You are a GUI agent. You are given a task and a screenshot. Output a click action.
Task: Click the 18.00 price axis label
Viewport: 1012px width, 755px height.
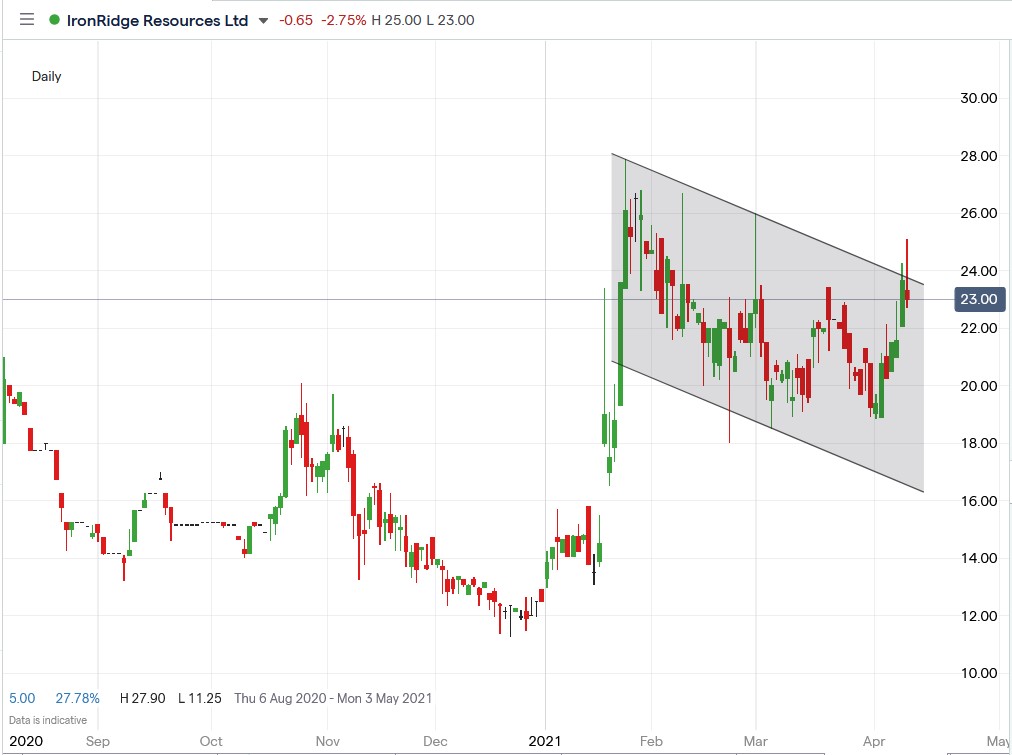(978, 443)
